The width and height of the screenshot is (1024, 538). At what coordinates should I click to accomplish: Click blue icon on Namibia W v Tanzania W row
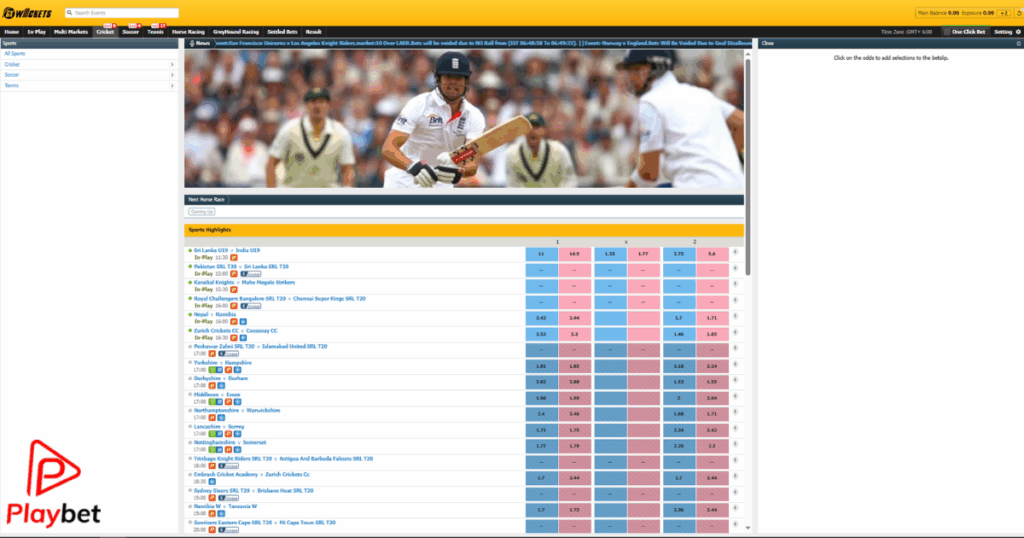click(221, 514)
